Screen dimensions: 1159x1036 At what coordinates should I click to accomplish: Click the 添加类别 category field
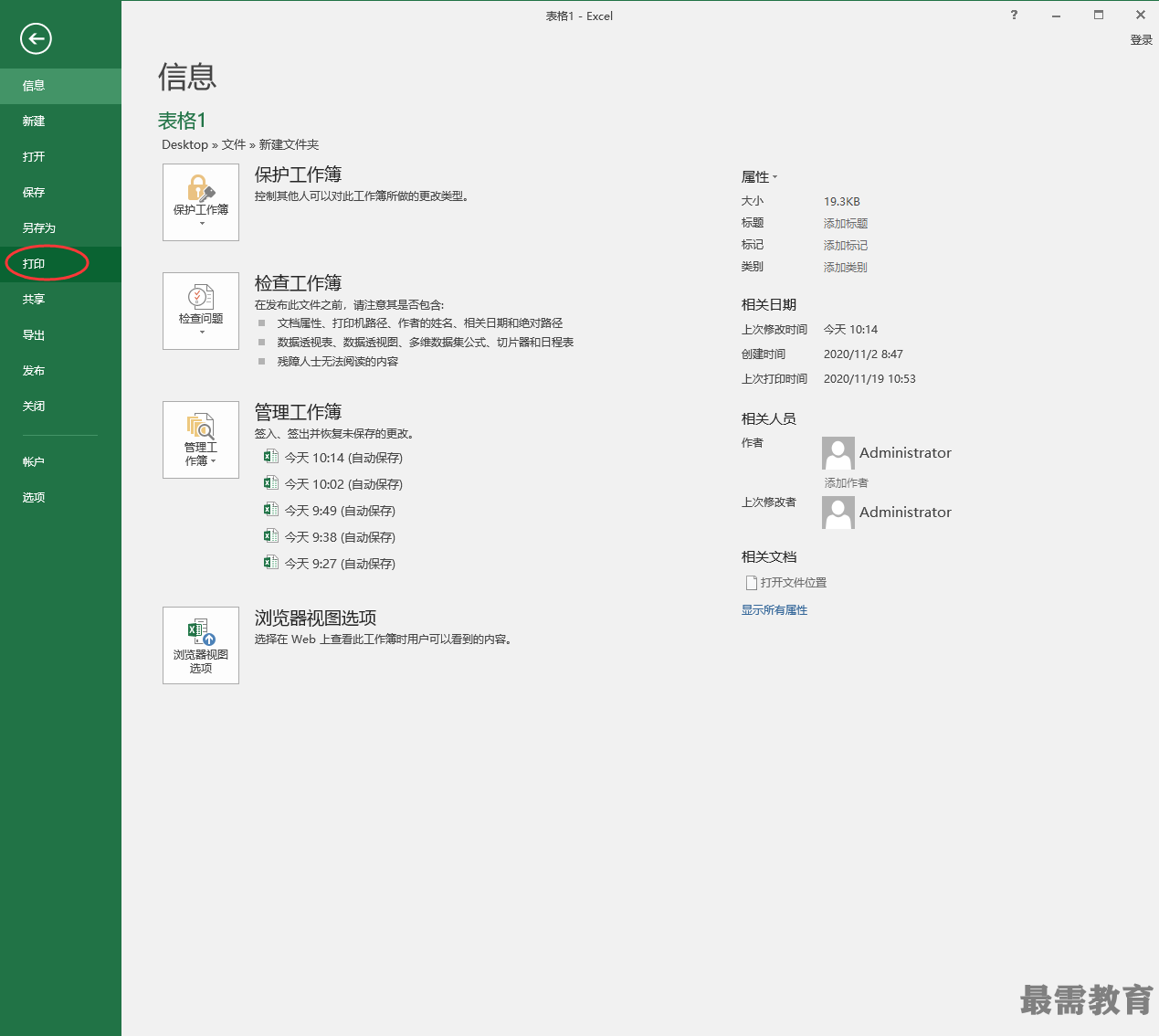point(846,268)
